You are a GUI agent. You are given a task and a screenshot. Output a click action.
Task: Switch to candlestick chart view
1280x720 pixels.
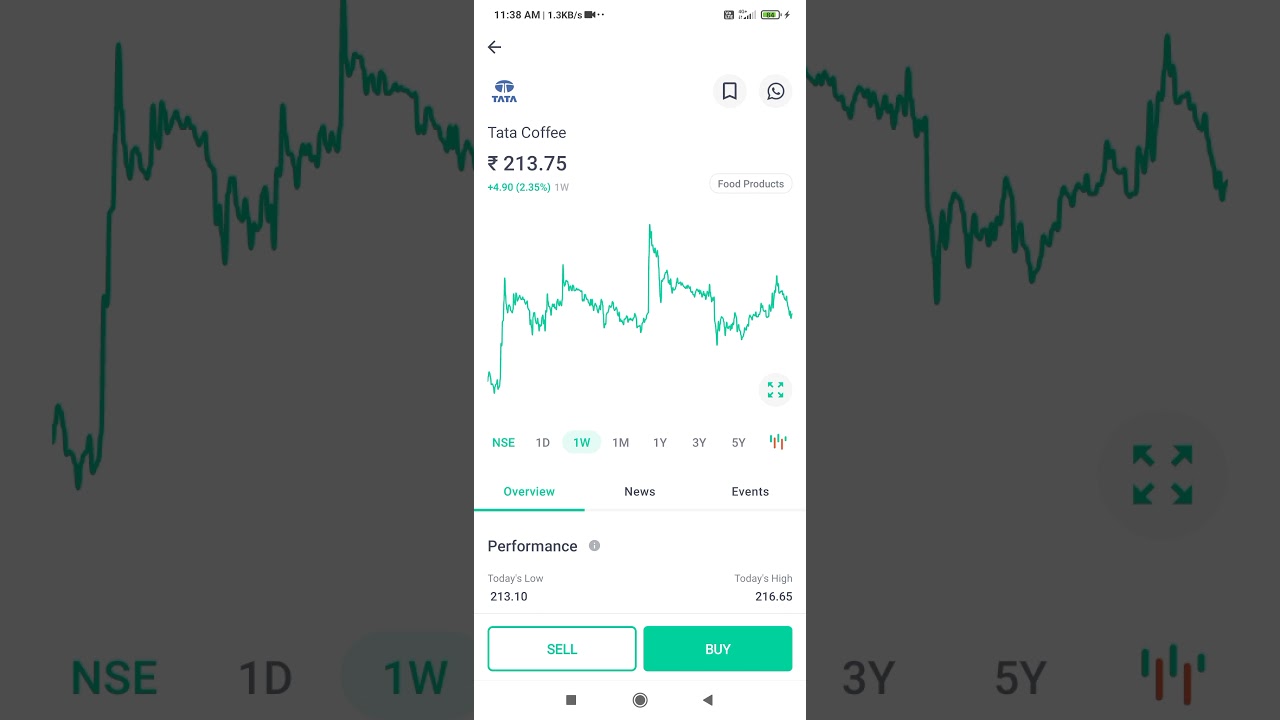778,442
